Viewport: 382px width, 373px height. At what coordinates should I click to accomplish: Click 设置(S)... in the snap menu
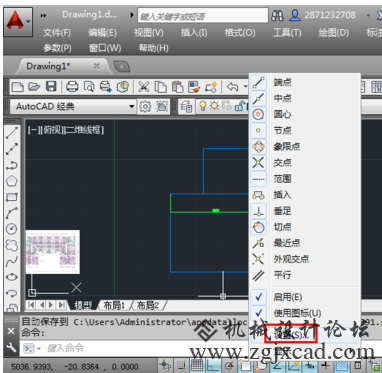tap(289, 335)
